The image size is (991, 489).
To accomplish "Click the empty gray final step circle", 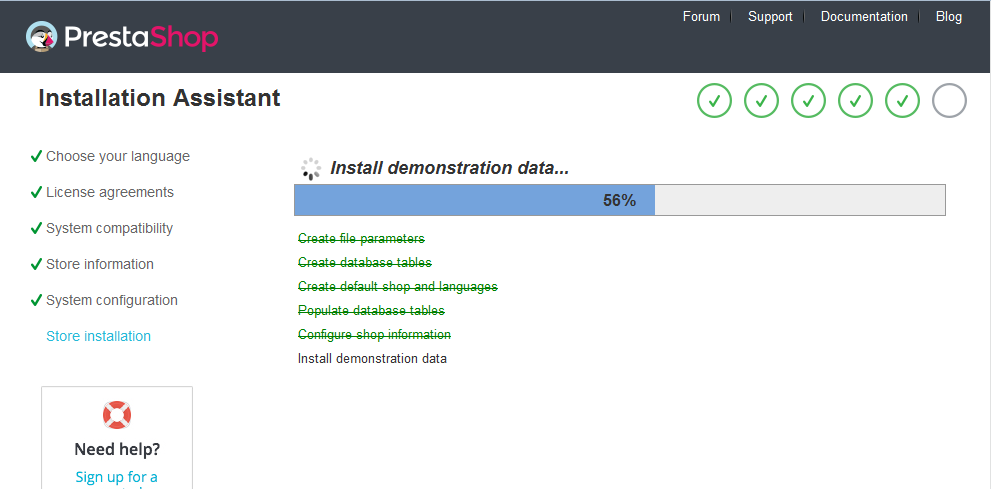I will point(949,101).
